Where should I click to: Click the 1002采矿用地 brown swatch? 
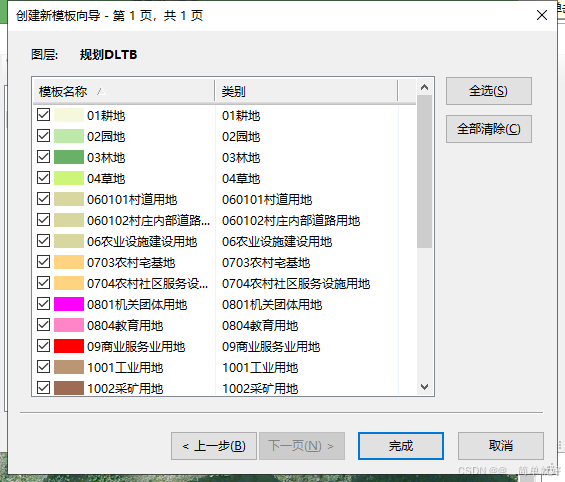(69, 388)
